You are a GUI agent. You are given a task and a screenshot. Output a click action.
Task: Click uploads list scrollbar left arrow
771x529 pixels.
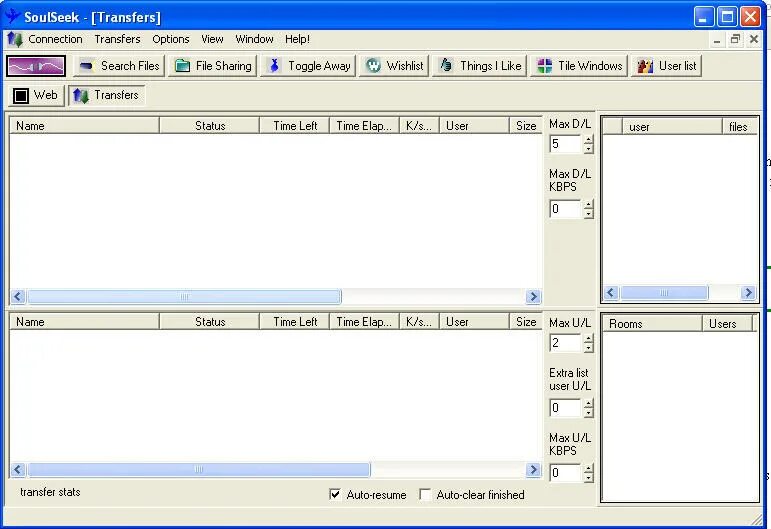coord(18,470)
